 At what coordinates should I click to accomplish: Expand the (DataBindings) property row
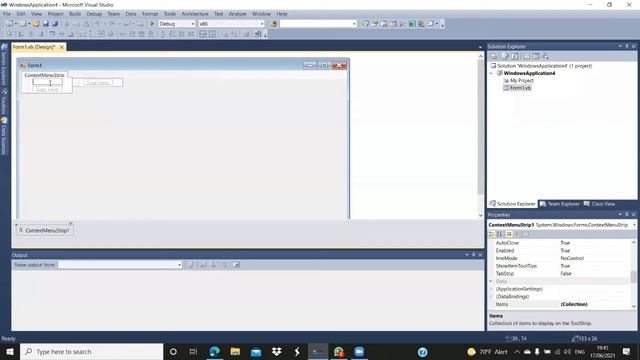tap(491, 297)
